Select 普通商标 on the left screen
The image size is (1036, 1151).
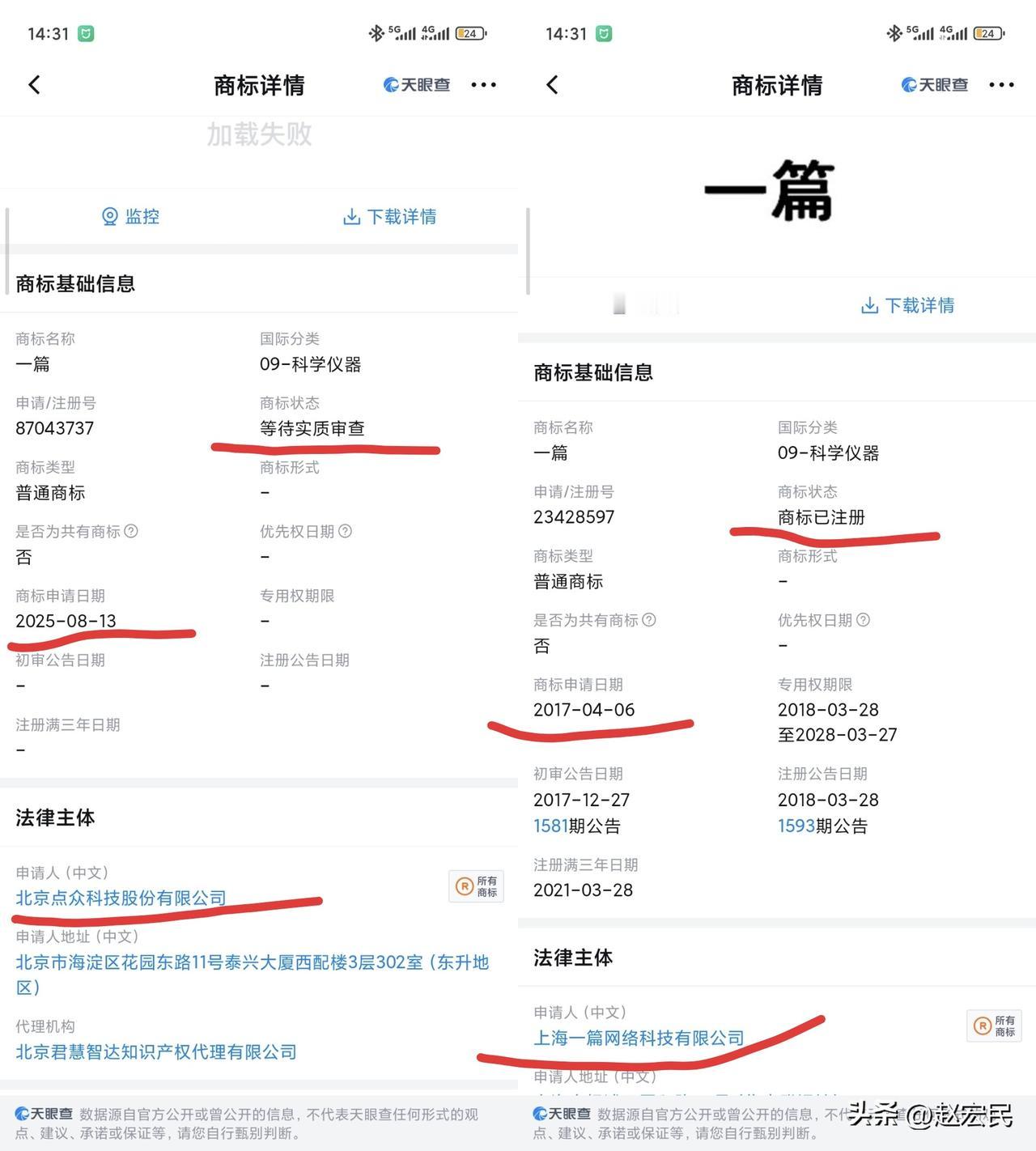50,493
